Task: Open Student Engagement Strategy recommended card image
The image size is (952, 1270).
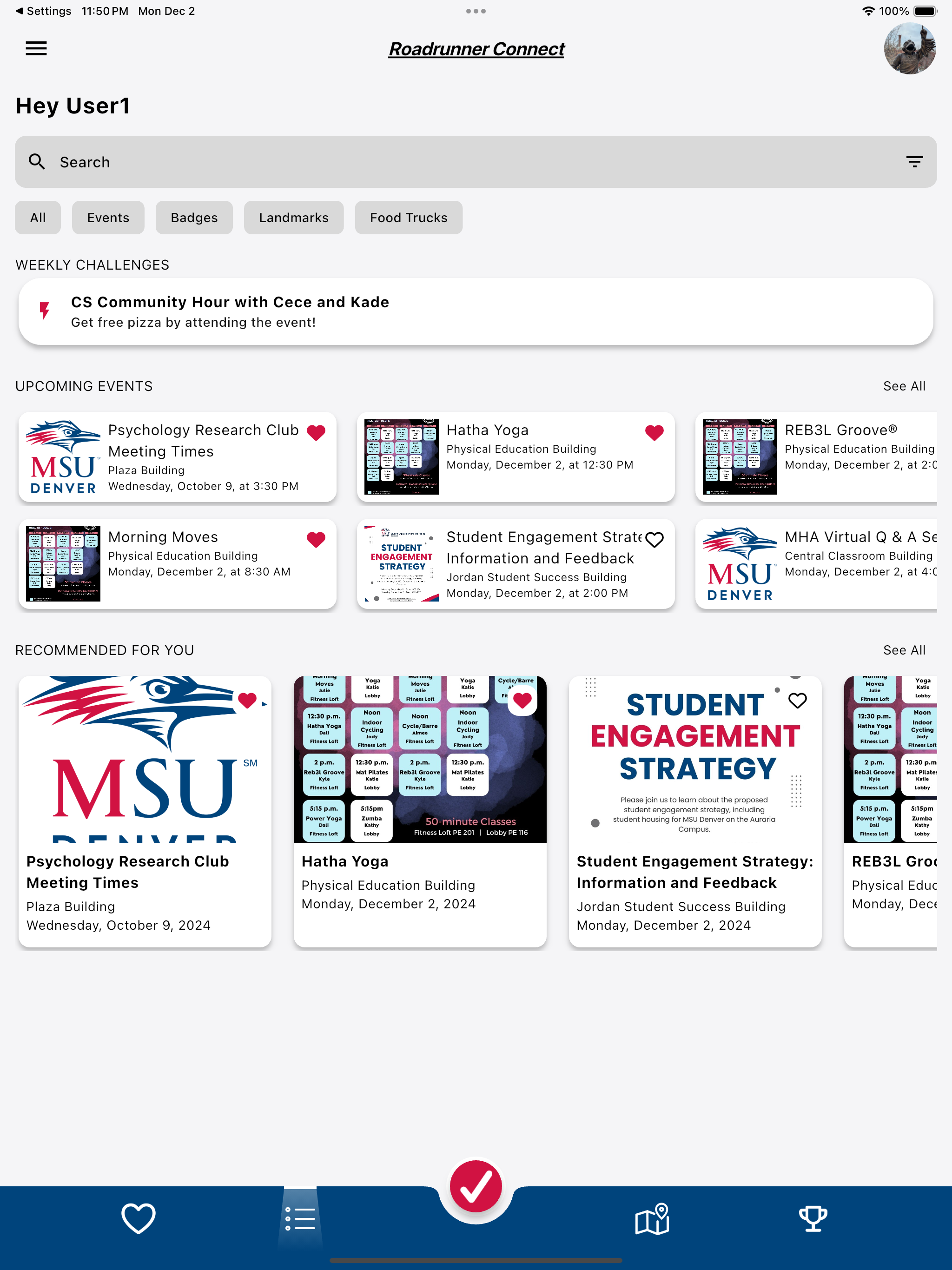Action: (695, 760)
